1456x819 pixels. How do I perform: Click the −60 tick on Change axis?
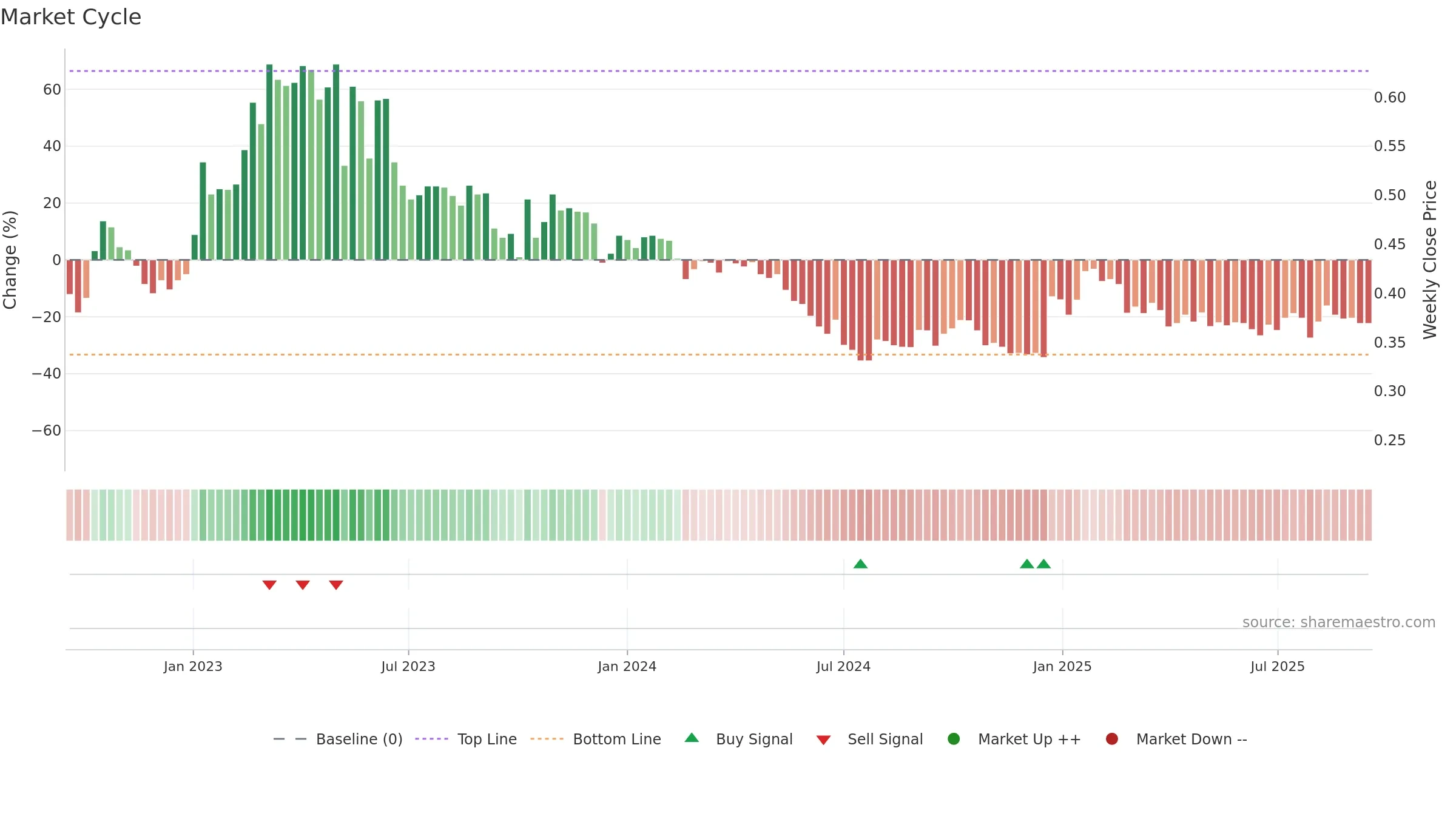[x=47, y=431]
